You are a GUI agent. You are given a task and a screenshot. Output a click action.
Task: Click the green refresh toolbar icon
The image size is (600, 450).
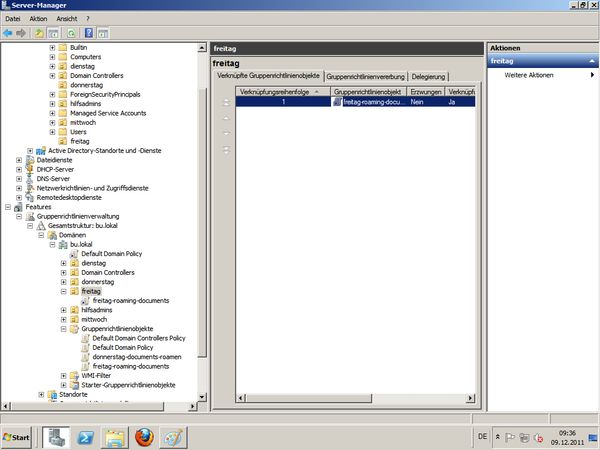point(71,33)
